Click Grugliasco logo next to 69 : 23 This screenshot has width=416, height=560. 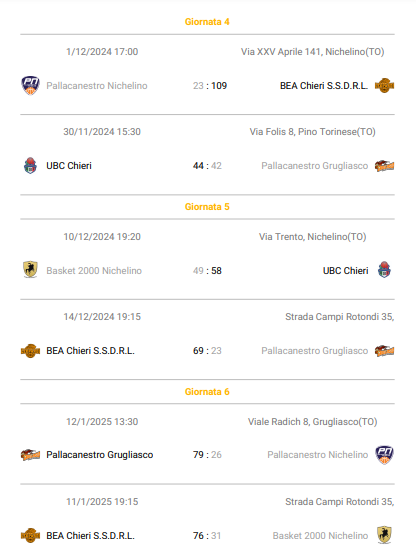[384, 351]
